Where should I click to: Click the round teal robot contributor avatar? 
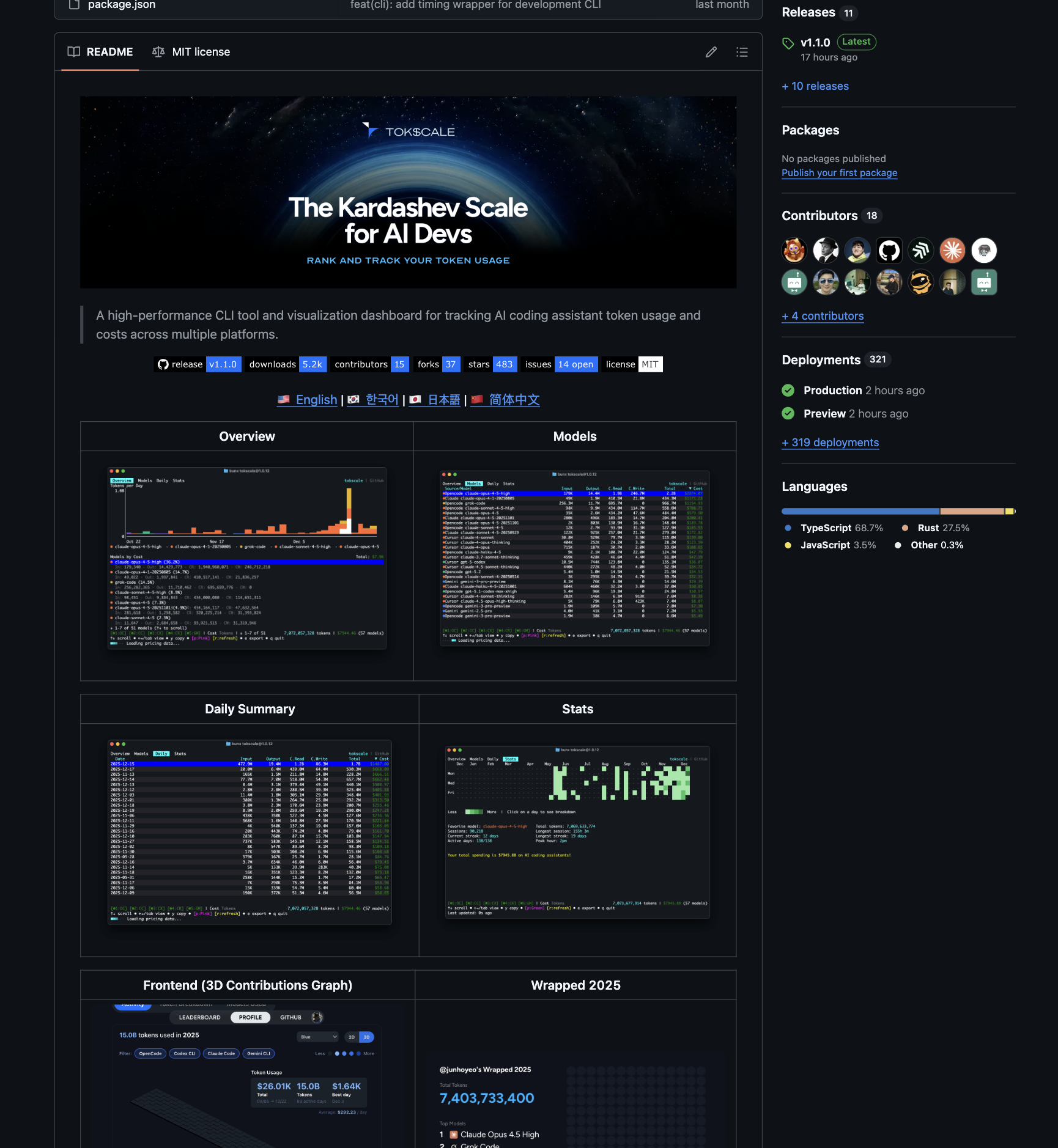click(x=794, y=282)
